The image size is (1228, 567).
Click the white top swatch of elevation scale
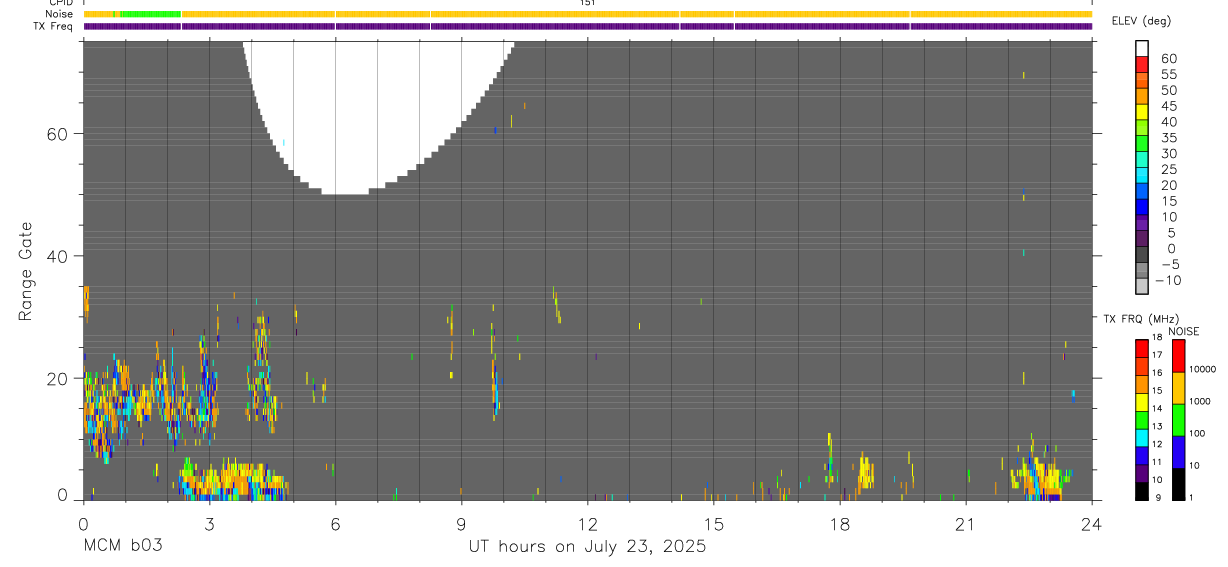(1142, 49)
